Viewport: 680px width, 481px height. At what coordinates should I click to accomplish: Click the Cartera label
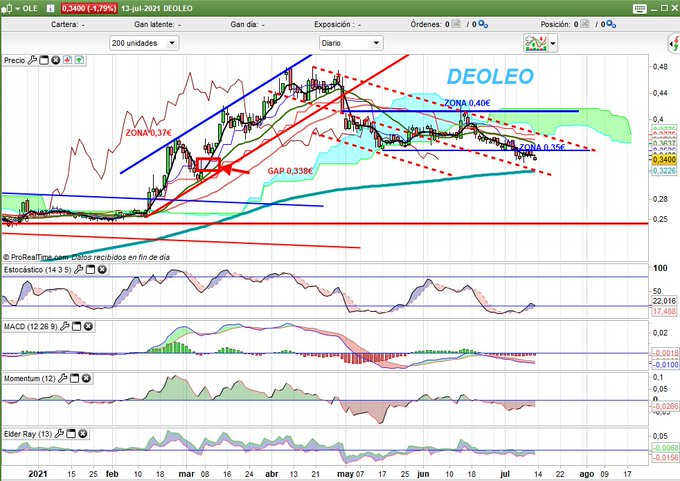64,25
